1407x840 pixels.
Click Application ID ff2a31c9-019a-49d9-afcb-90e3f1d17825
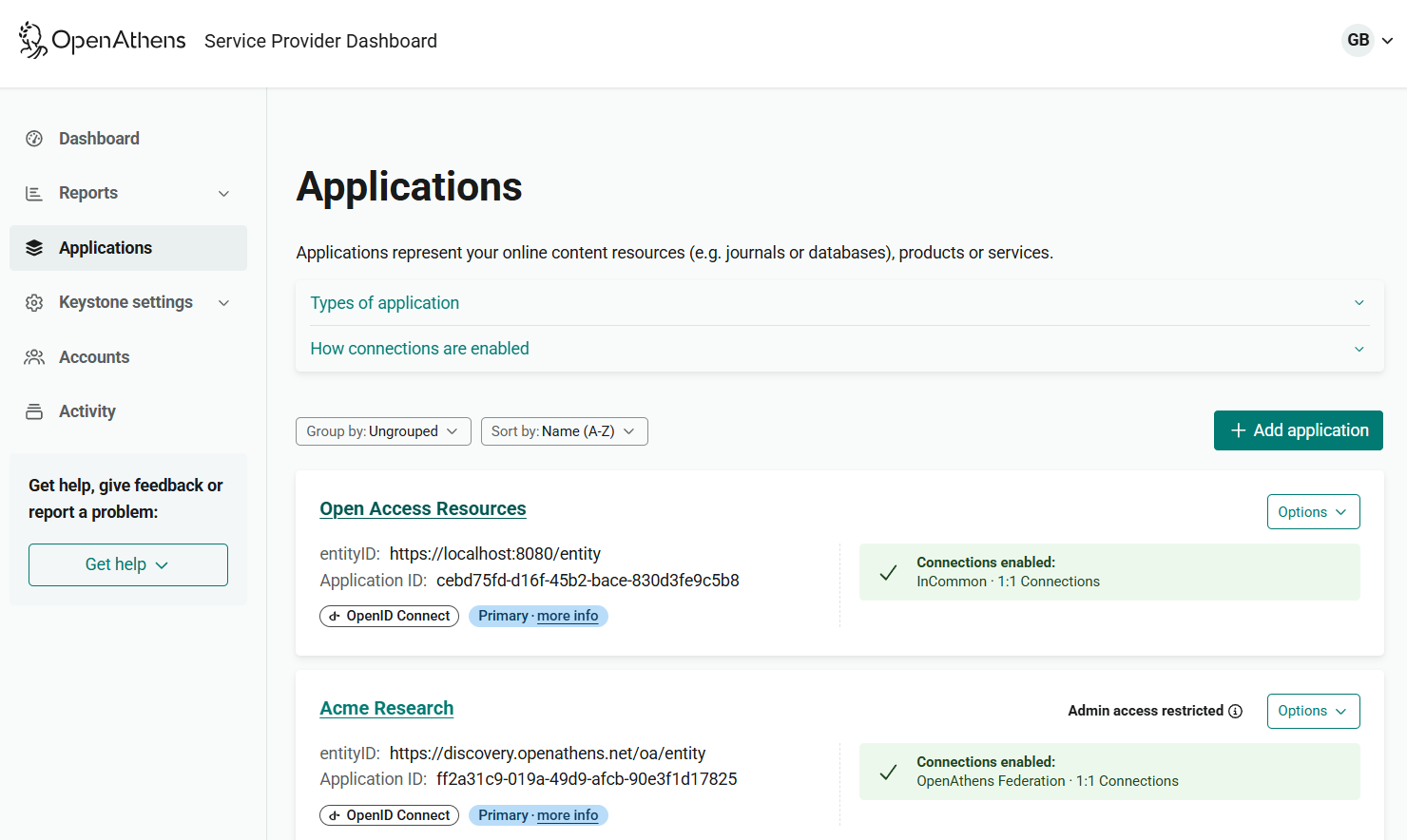click(x=587, y=779)
